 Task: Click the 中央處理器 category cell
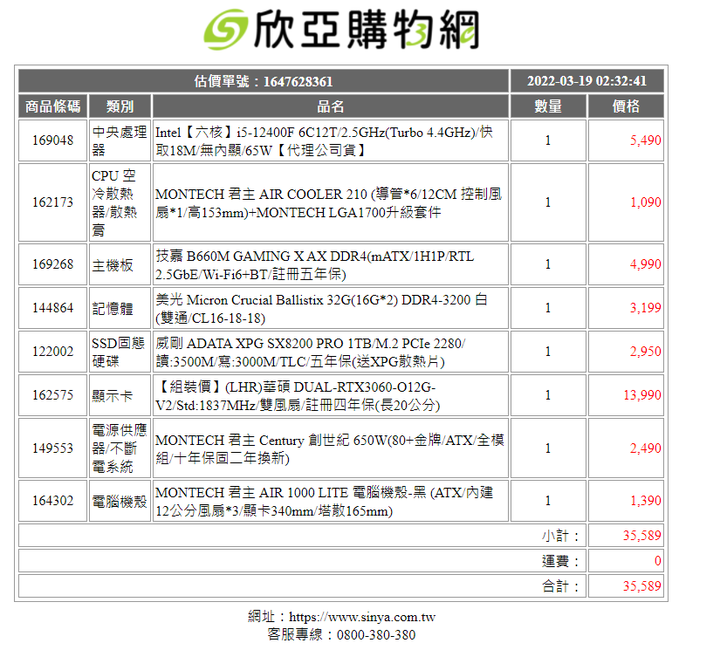click(x=119, y=141)
